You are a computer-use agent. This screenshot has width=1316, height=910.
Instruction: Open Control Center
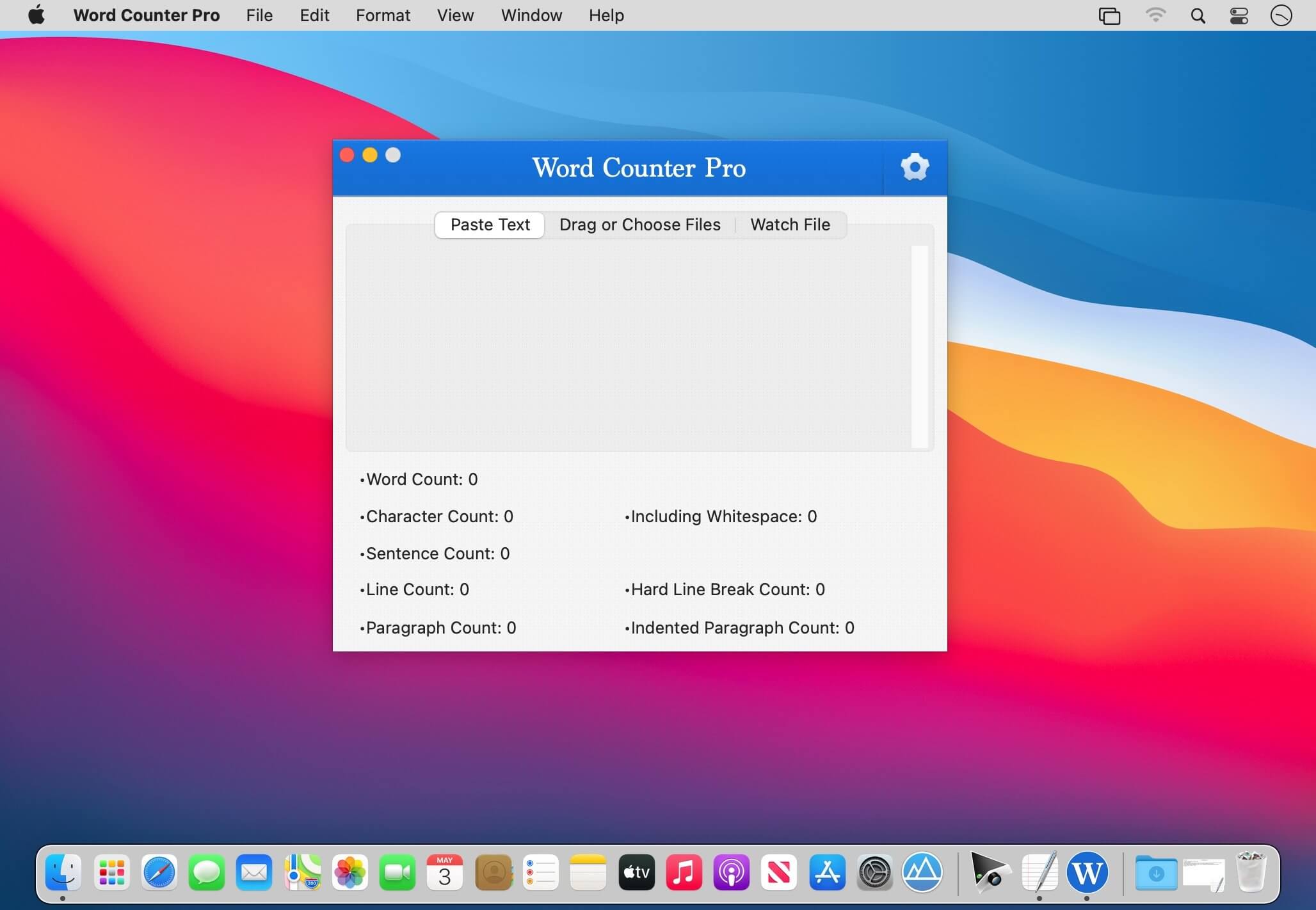(1239, 15)
